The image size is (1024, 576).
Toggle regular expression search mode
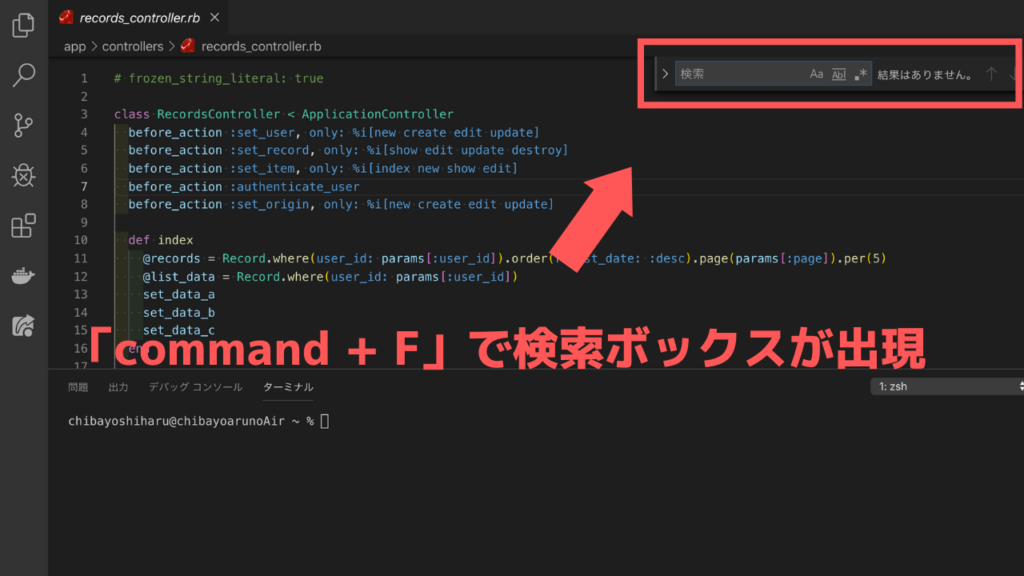pos(861,73)
